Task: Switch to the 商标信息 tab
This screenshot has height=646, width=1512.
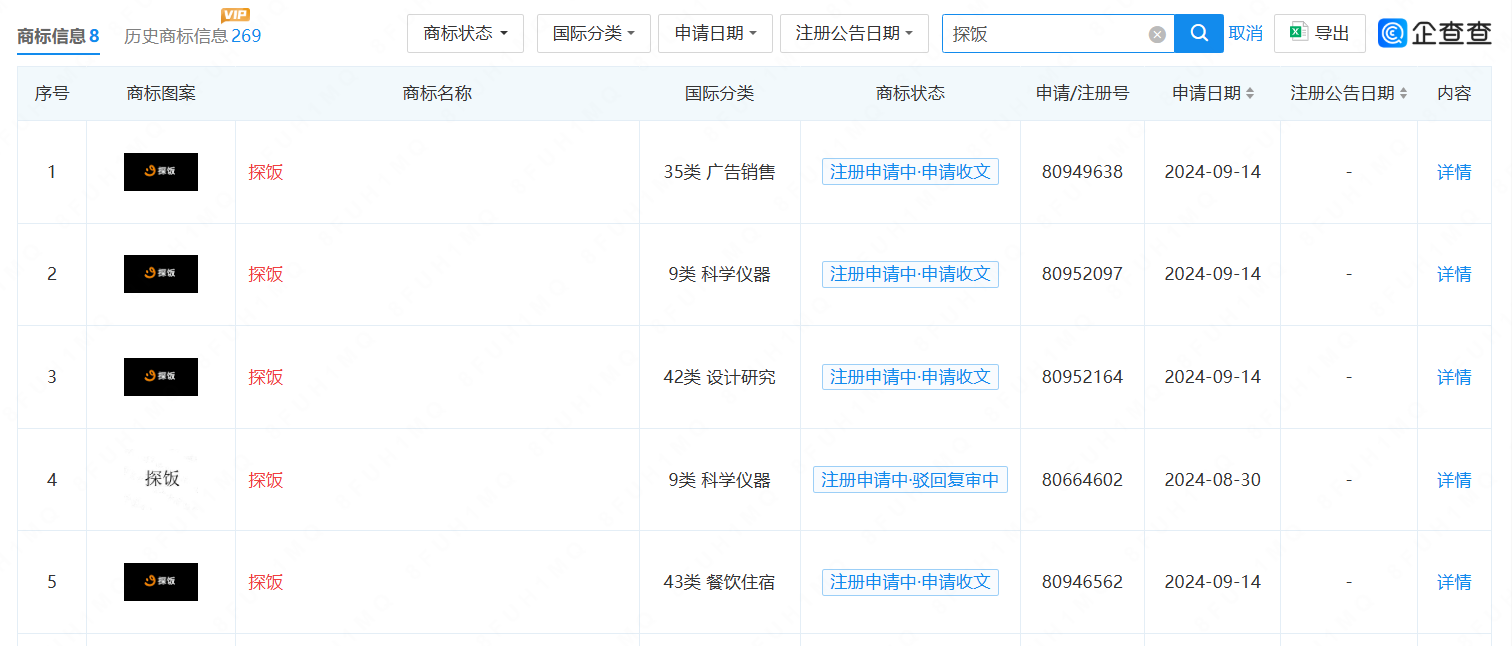Action: [x=58, y=37]
